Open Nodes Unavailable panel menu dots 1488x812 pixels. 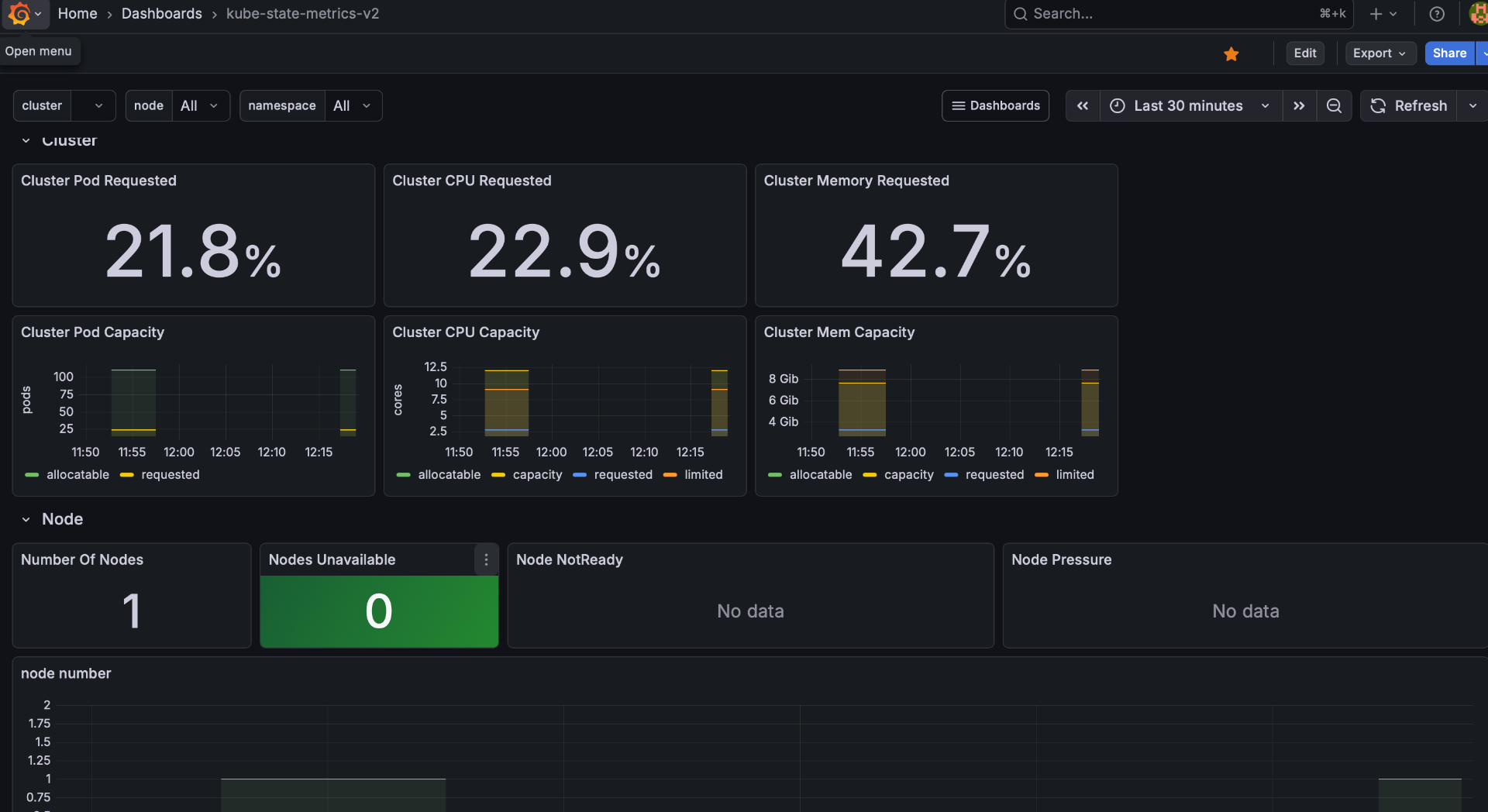point(486,559)
